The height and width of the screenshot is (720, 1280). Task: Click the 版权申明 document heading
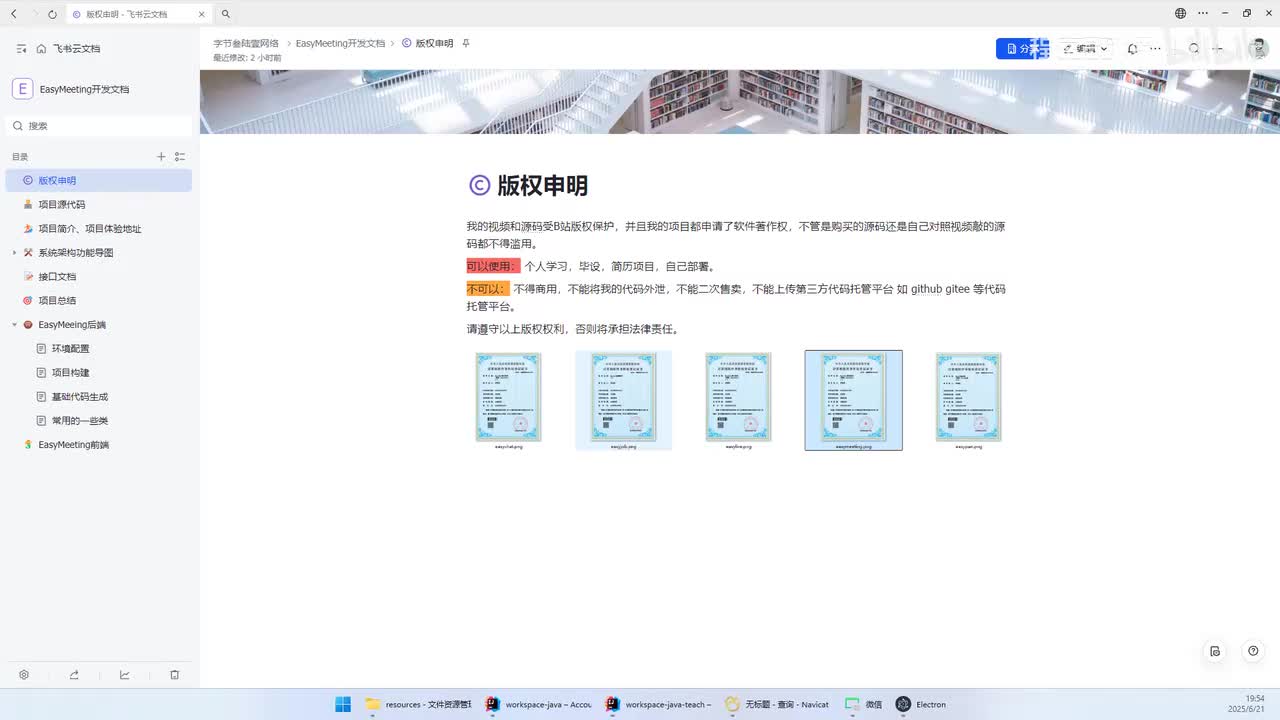point(542,186)
